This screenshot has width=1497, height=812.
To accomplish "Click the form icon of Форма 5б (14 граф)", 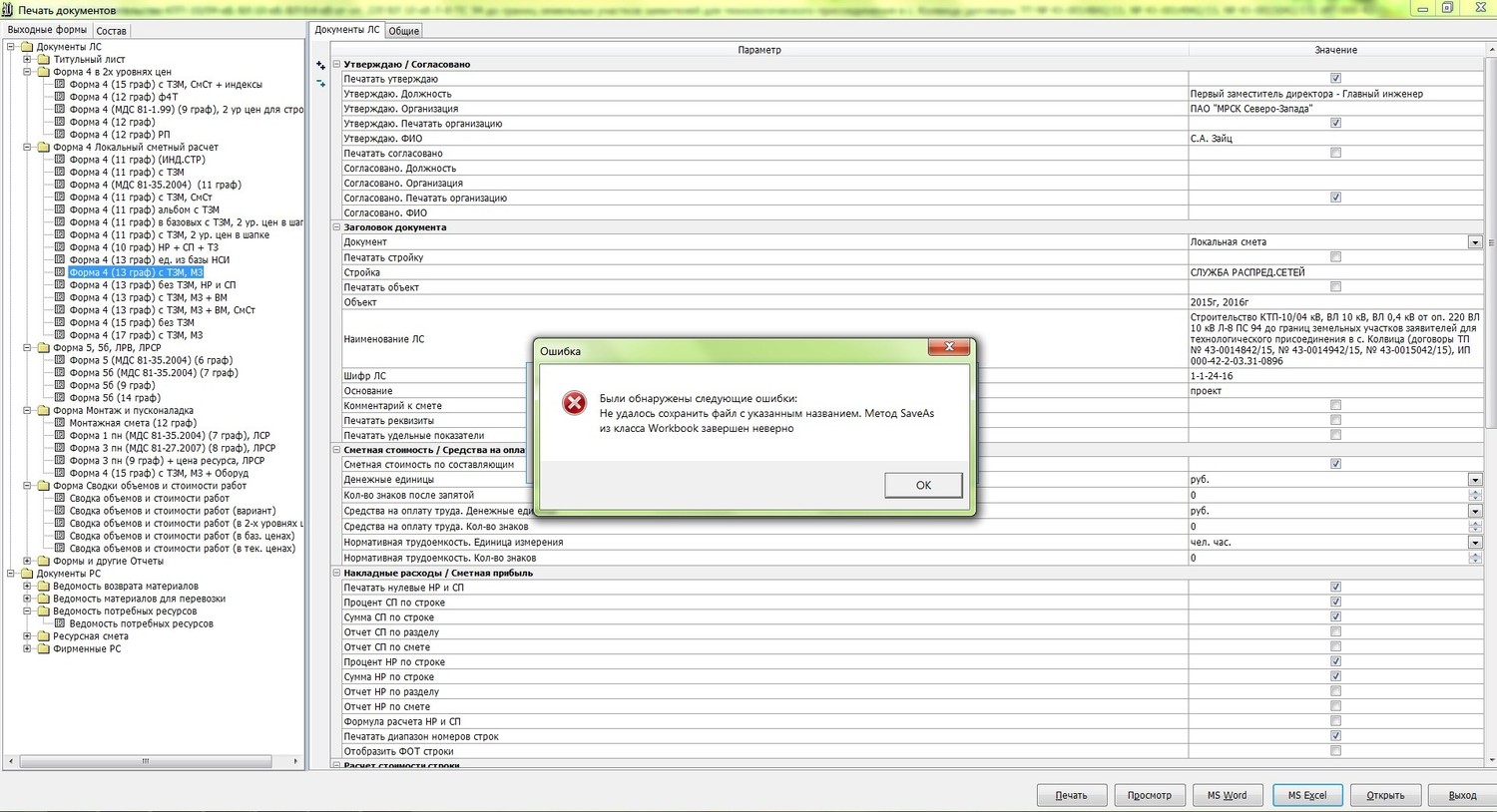I will click(60, 398).
